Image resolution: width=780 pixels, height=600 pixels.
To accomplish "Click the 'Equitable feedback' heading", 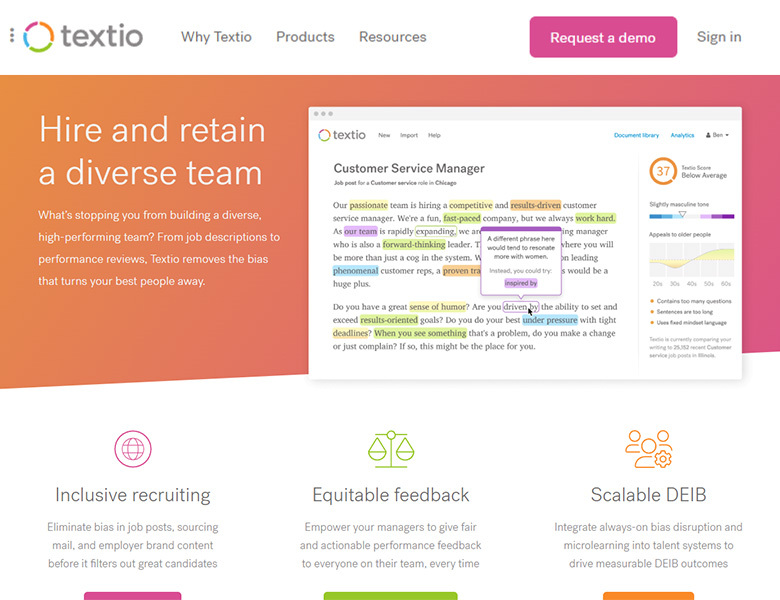I will [390, 495].
